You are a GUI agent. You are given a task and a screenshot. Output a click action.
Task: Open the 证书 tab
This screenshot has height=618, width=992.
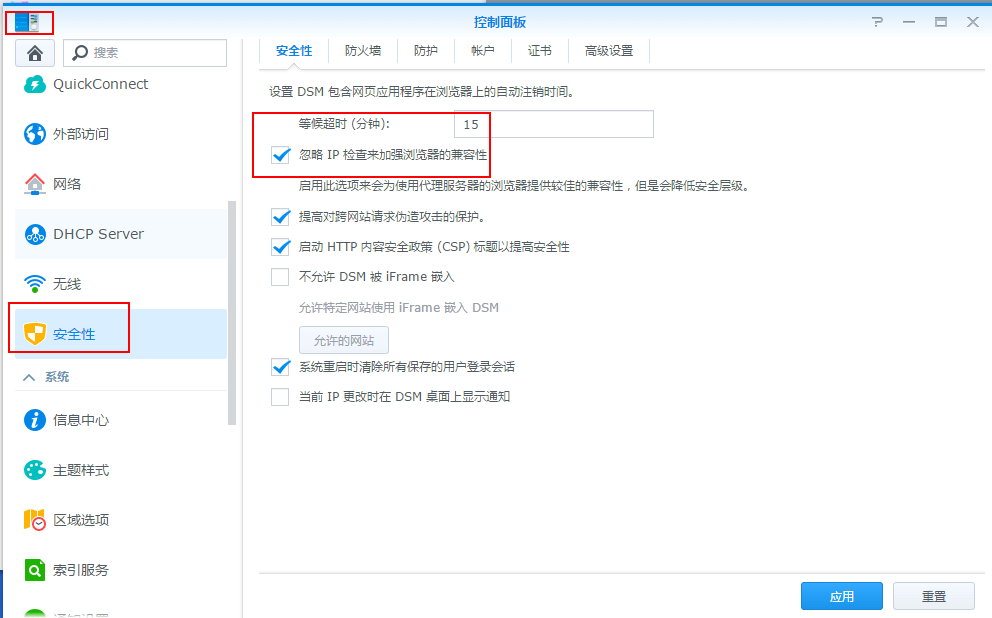click(x=540, y=50)
